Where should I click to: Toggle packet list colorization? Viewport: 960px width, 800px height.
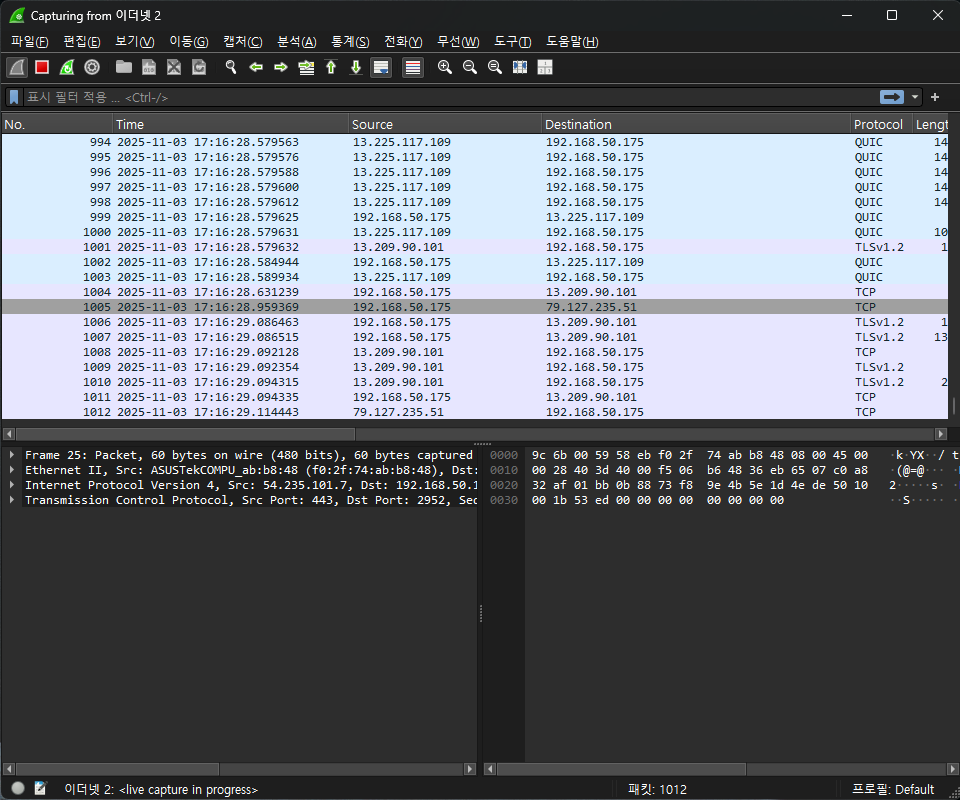pos(412,67)
